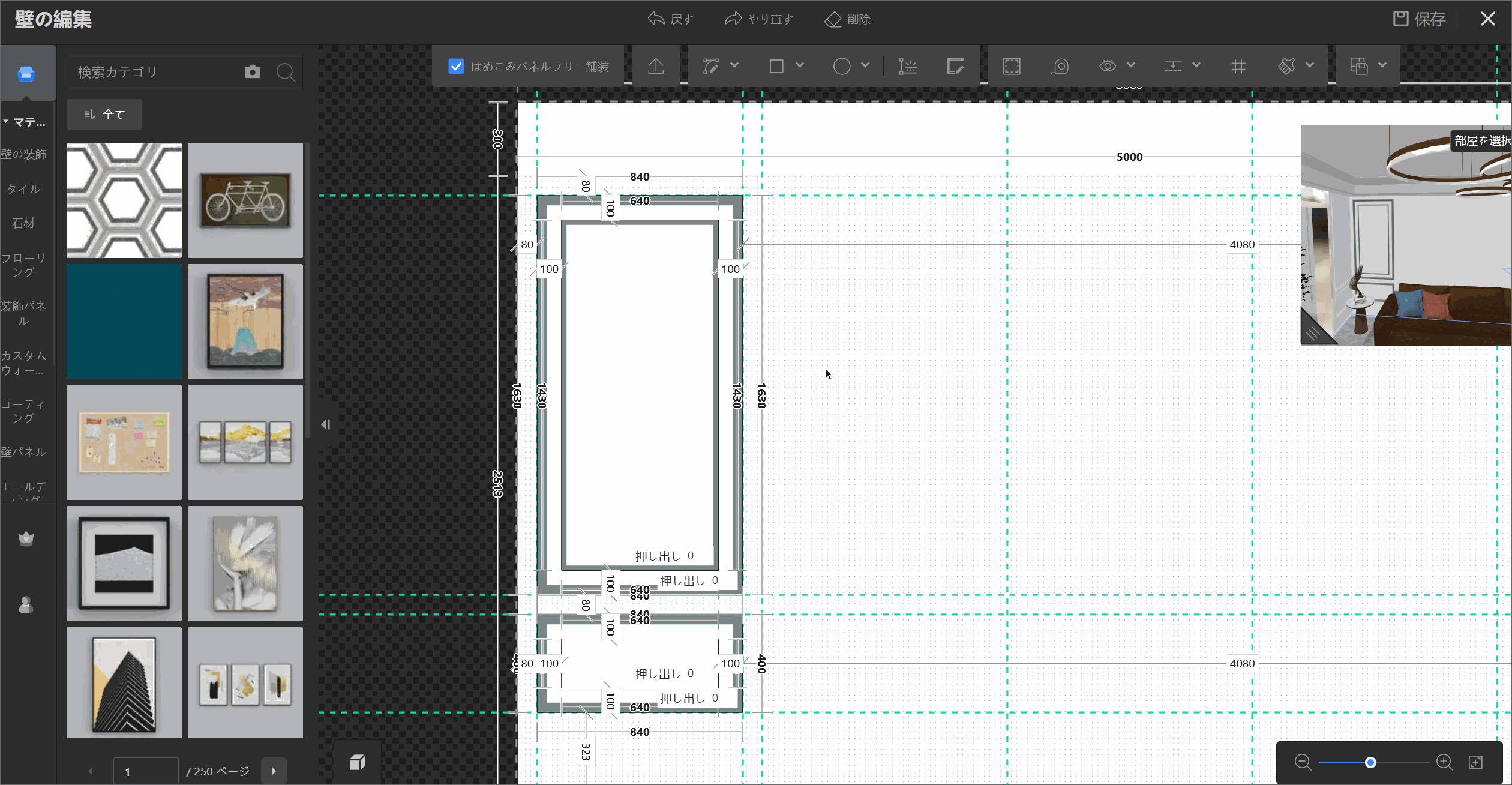Toggle the eye visibility icon in toolbar
The height and width of the screenshot is (785, 1512).
pos(1108,66)
